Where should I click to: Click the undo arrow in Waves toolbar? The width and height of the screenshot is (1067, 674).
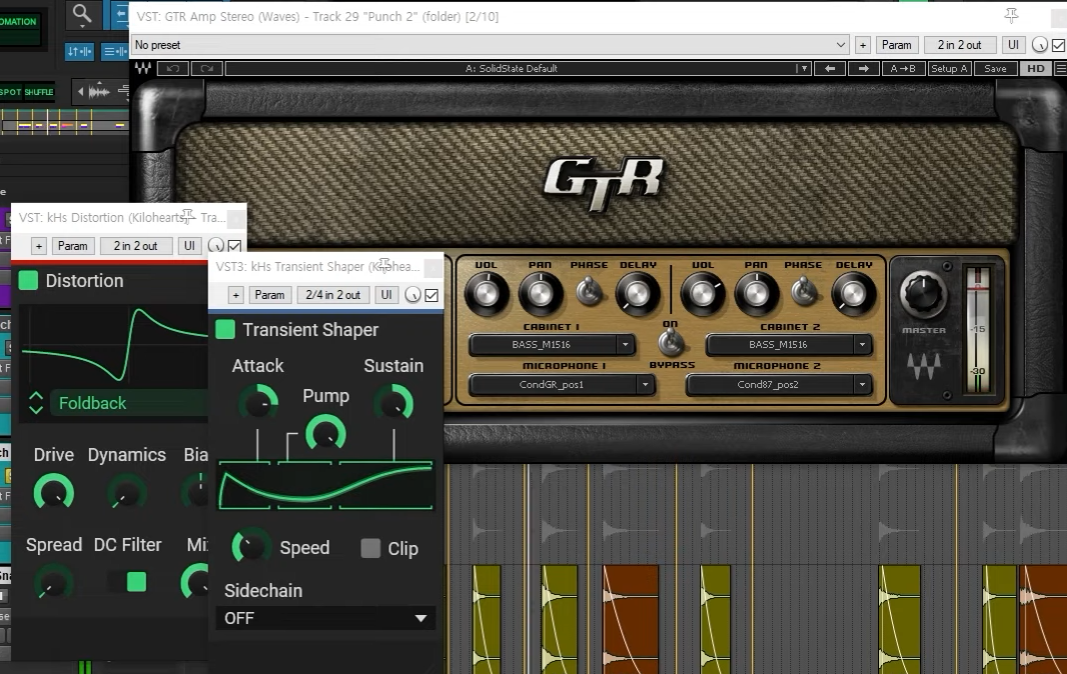click(x=173, y=68)
